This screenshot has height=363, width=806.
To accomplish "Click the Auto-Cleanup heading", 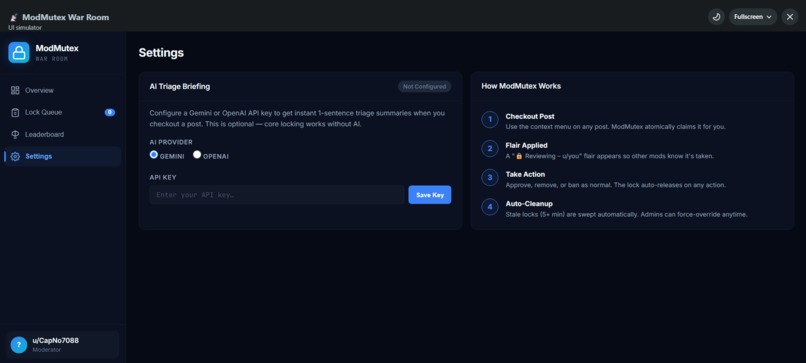I will pyautogui.click(x=529, y=204).
